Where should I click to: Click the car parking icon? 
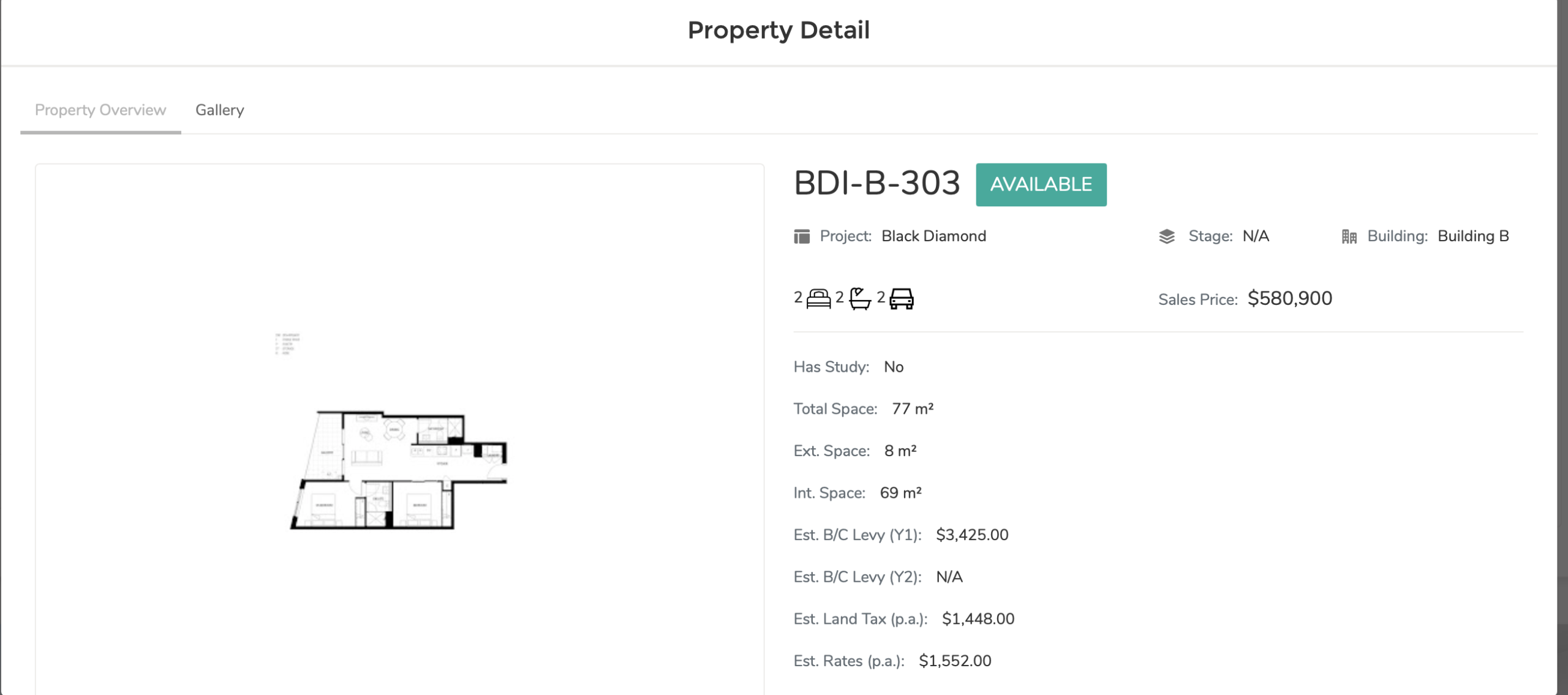901,299
